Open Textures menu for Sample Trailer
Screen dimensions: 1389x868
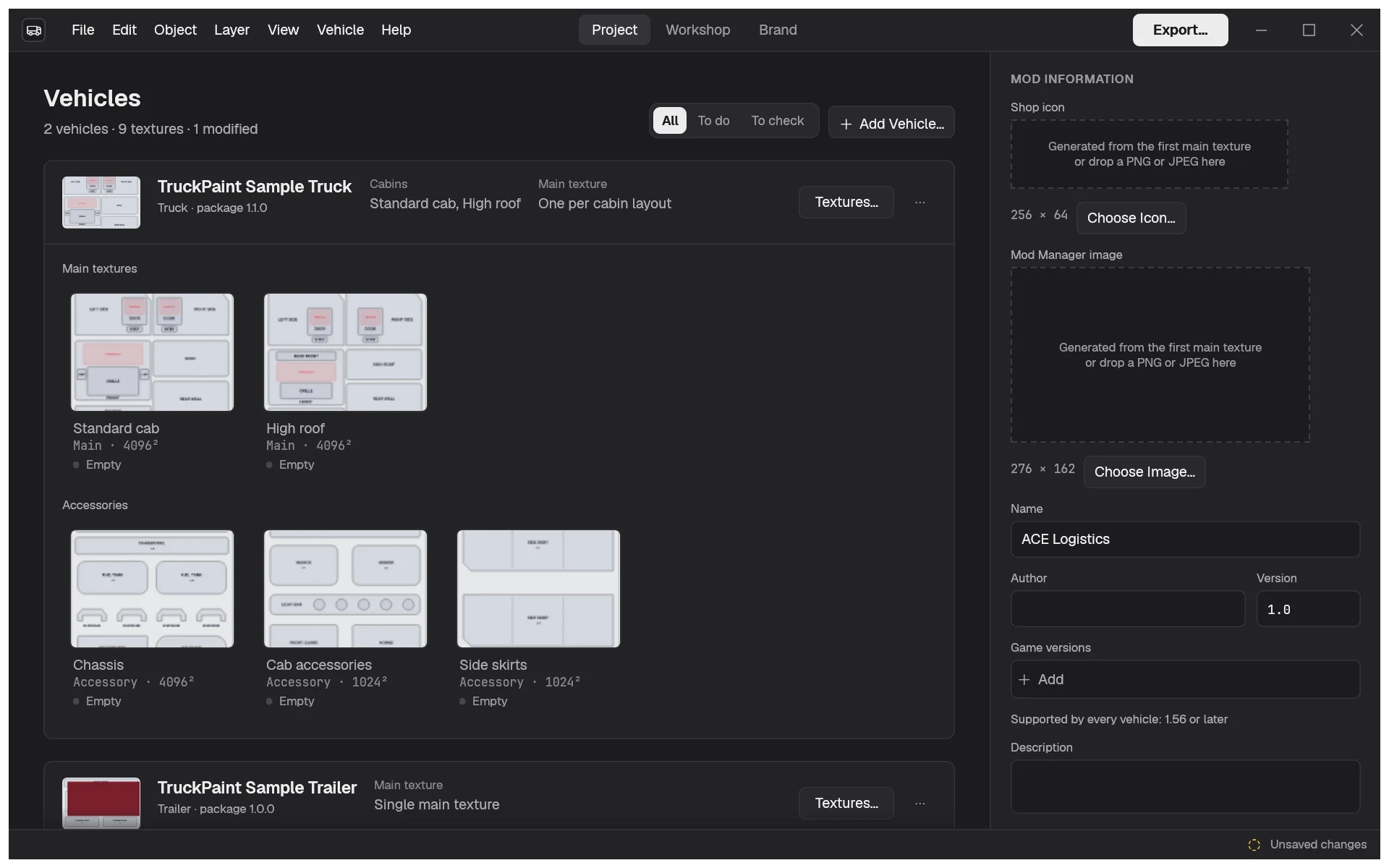click(846, 804)
